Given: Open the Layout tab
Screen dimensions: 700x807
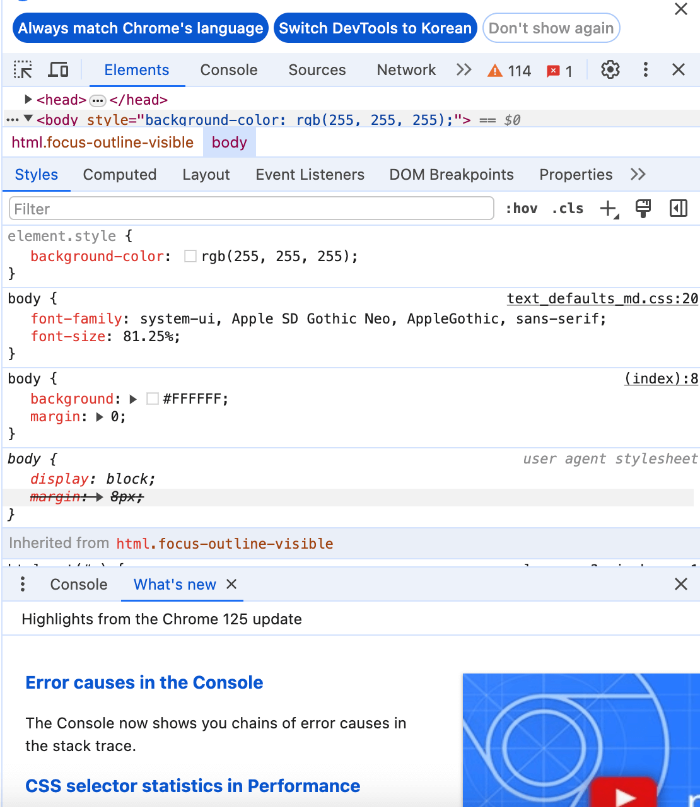Looking at the screenshot, I should (206, 174).
